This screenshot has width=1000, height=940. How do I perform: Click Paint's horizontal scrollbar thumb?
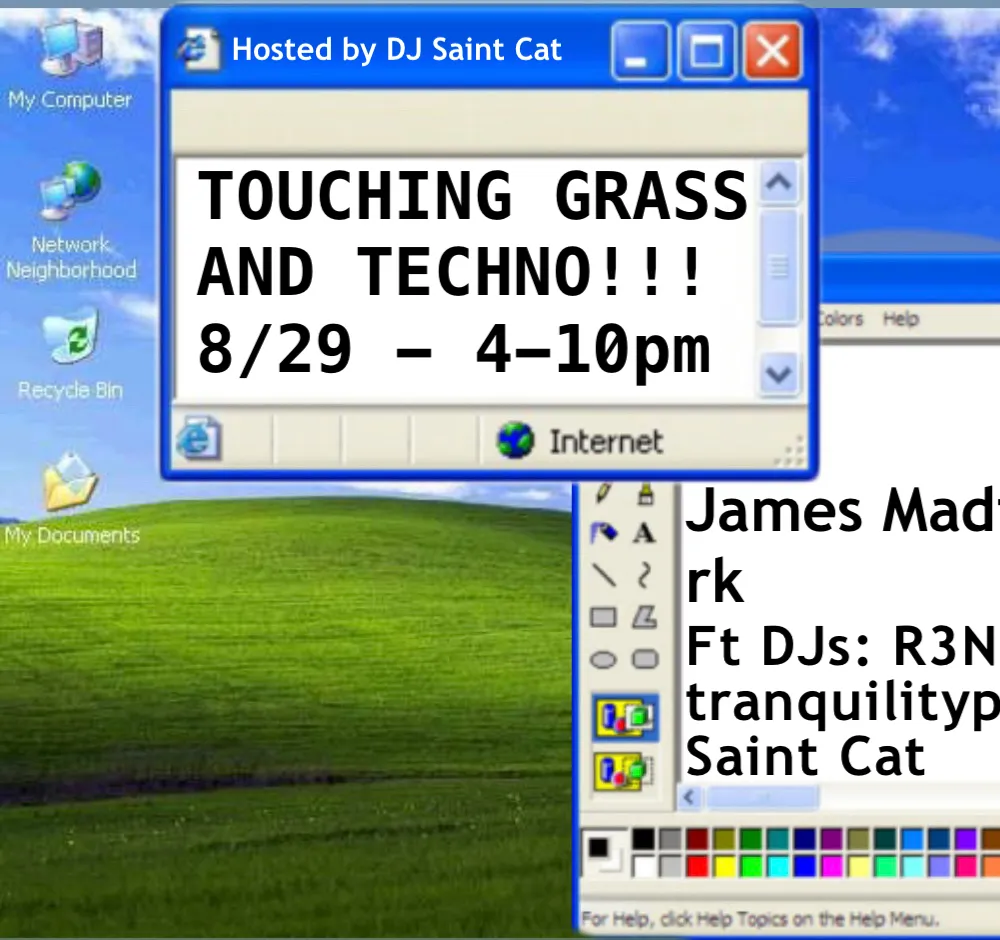(761, 797)
